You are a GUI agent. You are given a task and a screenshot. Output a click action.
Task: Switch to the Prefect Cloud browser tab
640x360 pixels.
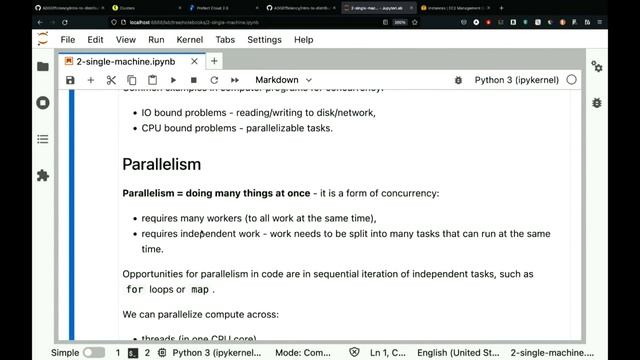(x=224, y=8)
